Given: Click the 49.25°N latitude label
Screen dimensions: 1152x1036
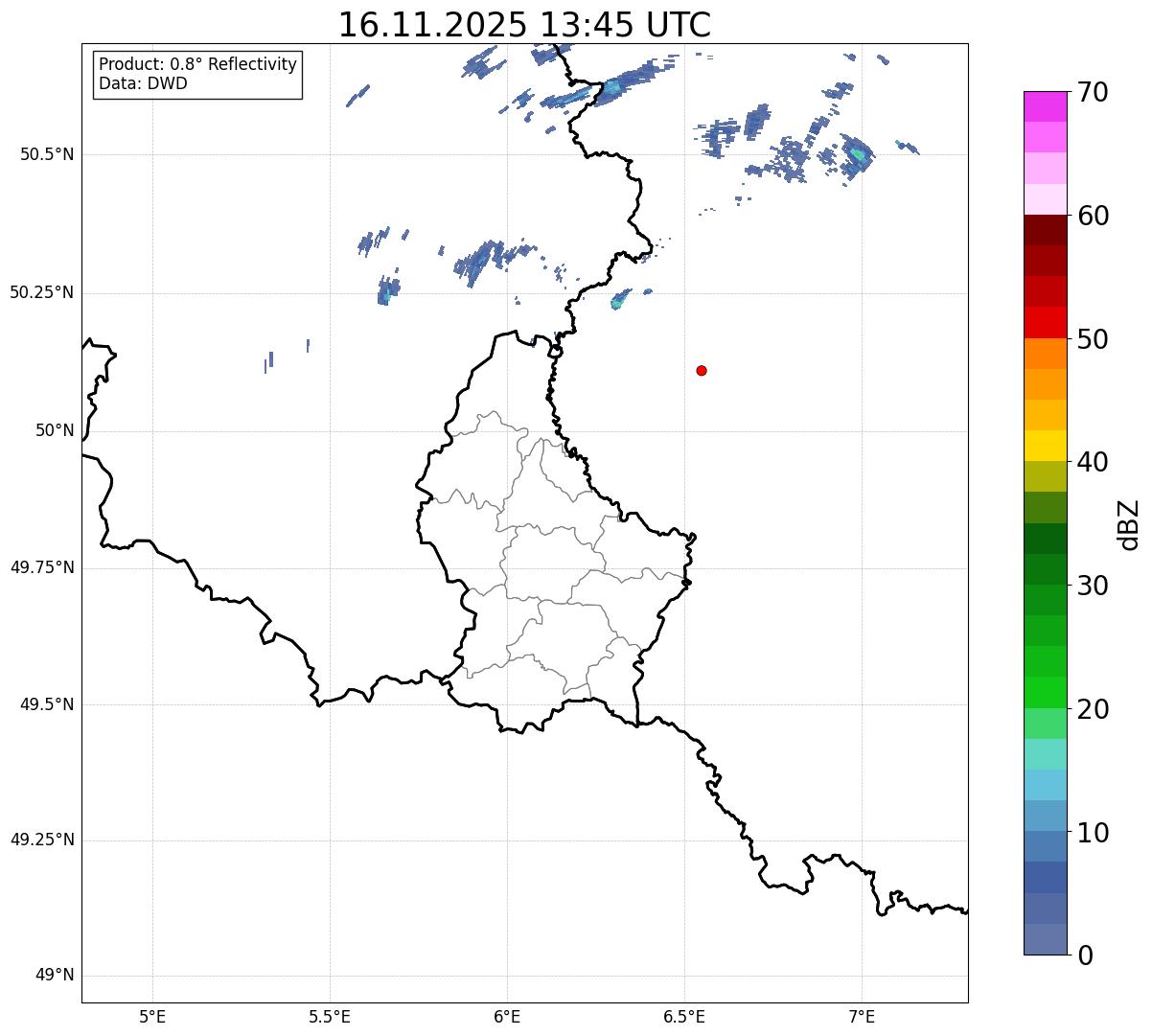Looking at the screenshot, I should (42, 840).
